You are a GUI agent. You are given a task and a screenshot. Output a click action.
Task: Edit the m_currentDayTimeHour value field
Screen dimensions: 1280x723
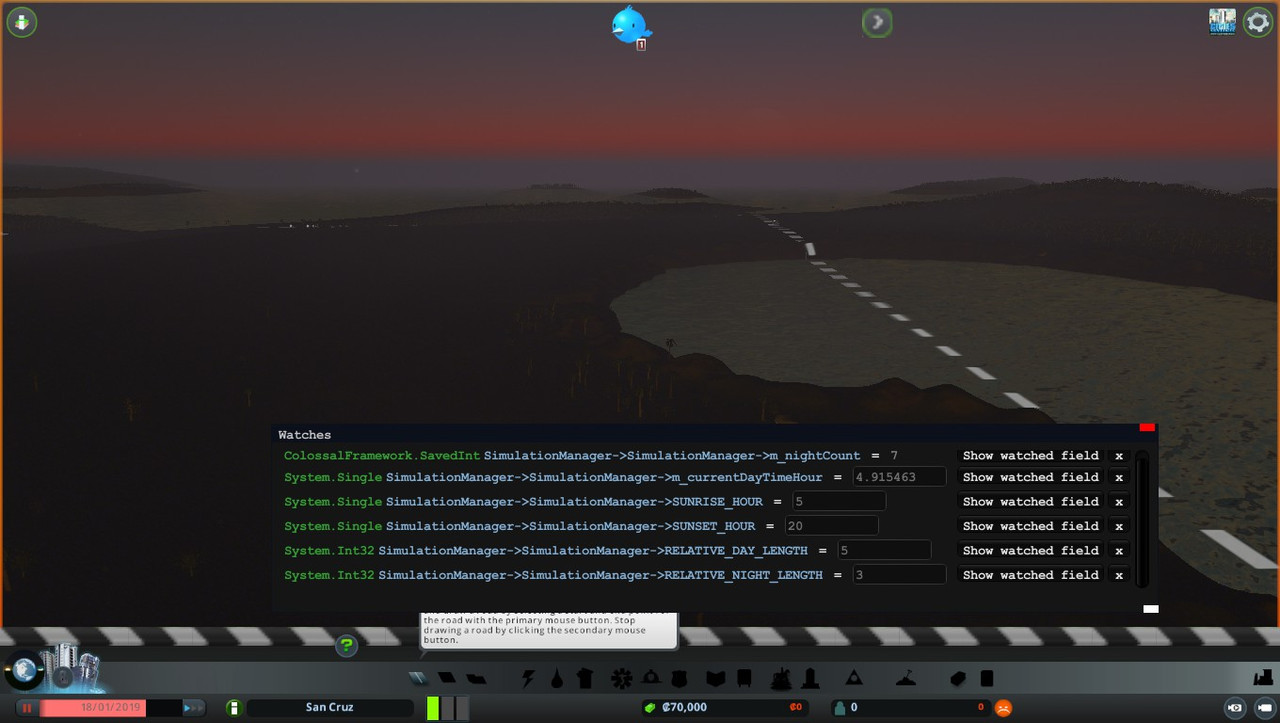tap(899, 478)
